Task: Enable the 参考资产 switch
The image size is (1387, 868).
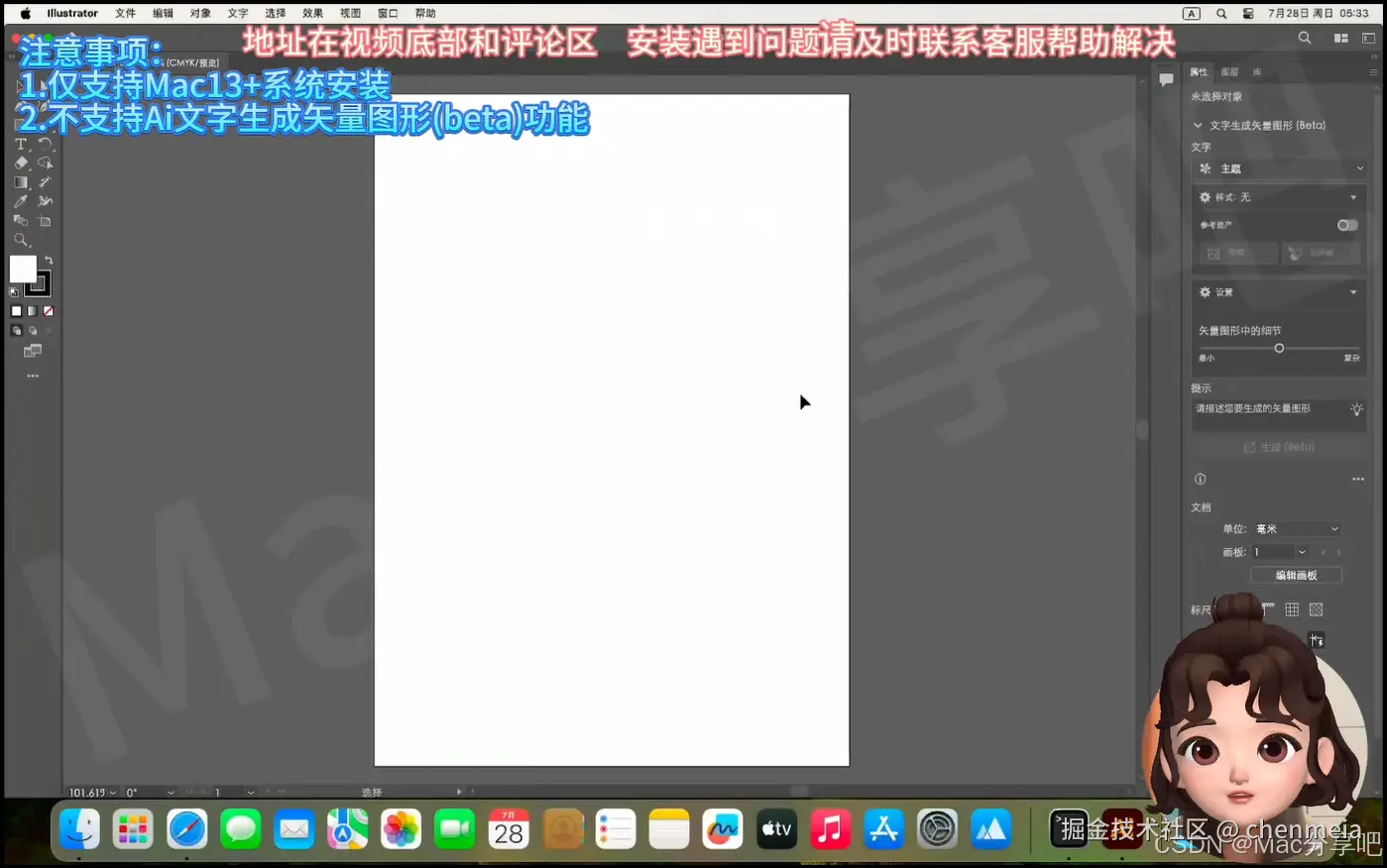Action: tap(1346, 225)
